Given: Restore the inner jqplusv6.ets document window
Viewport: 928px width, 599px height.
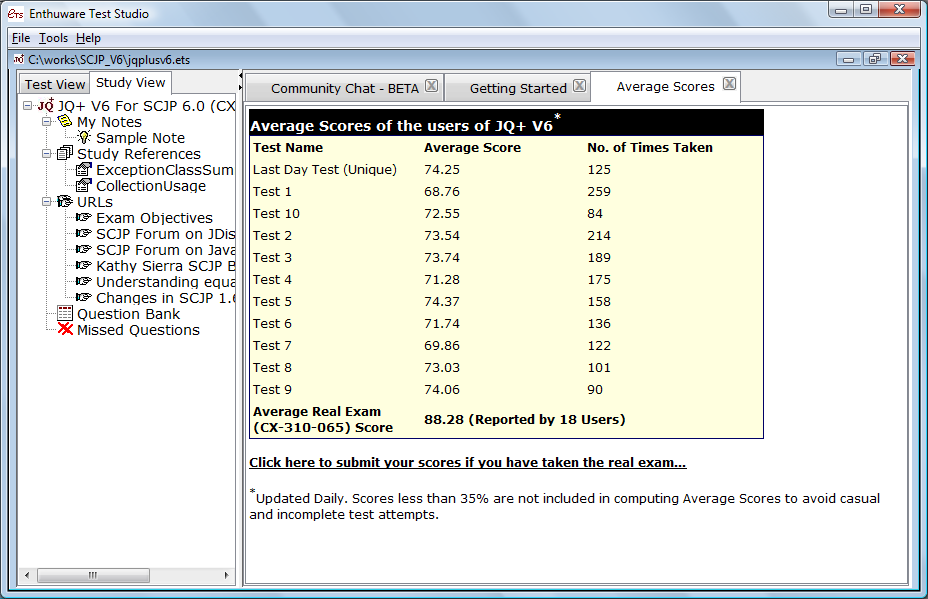Looking at the screenshot, I should point(875,59).
